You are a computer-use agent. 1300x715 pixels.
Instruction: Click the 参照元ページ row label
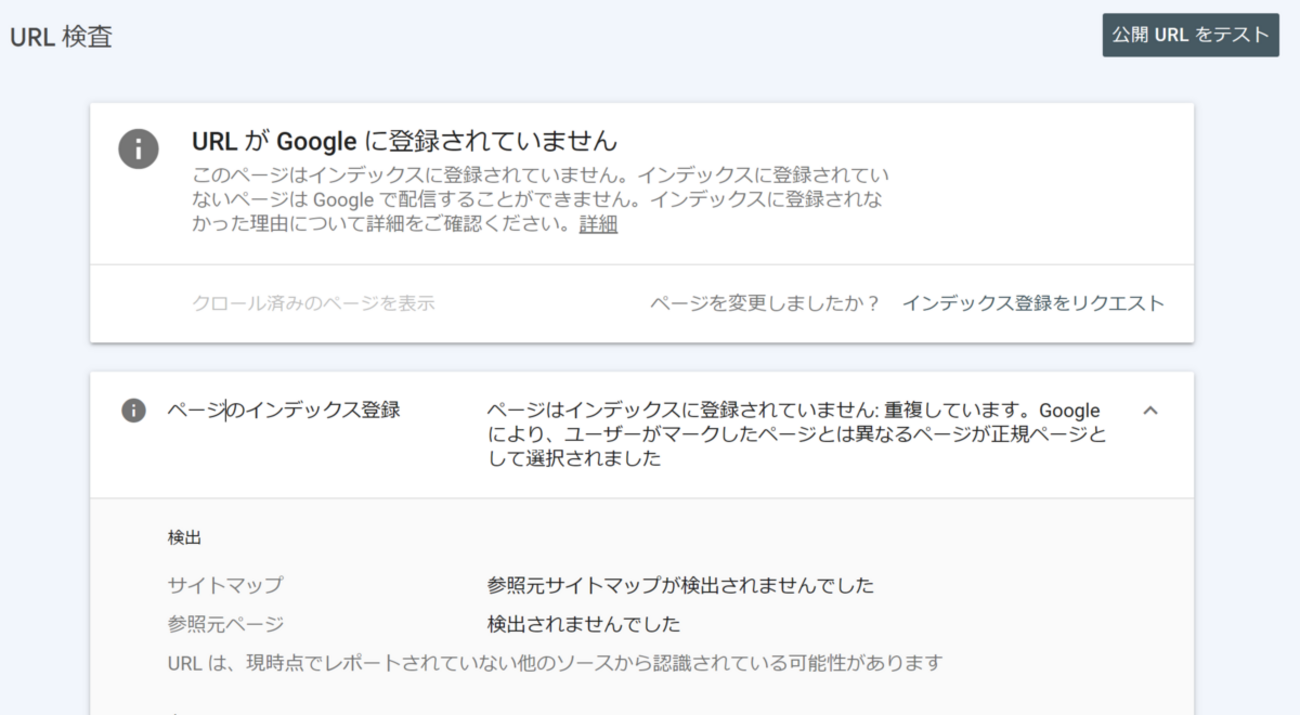(225, 624)
